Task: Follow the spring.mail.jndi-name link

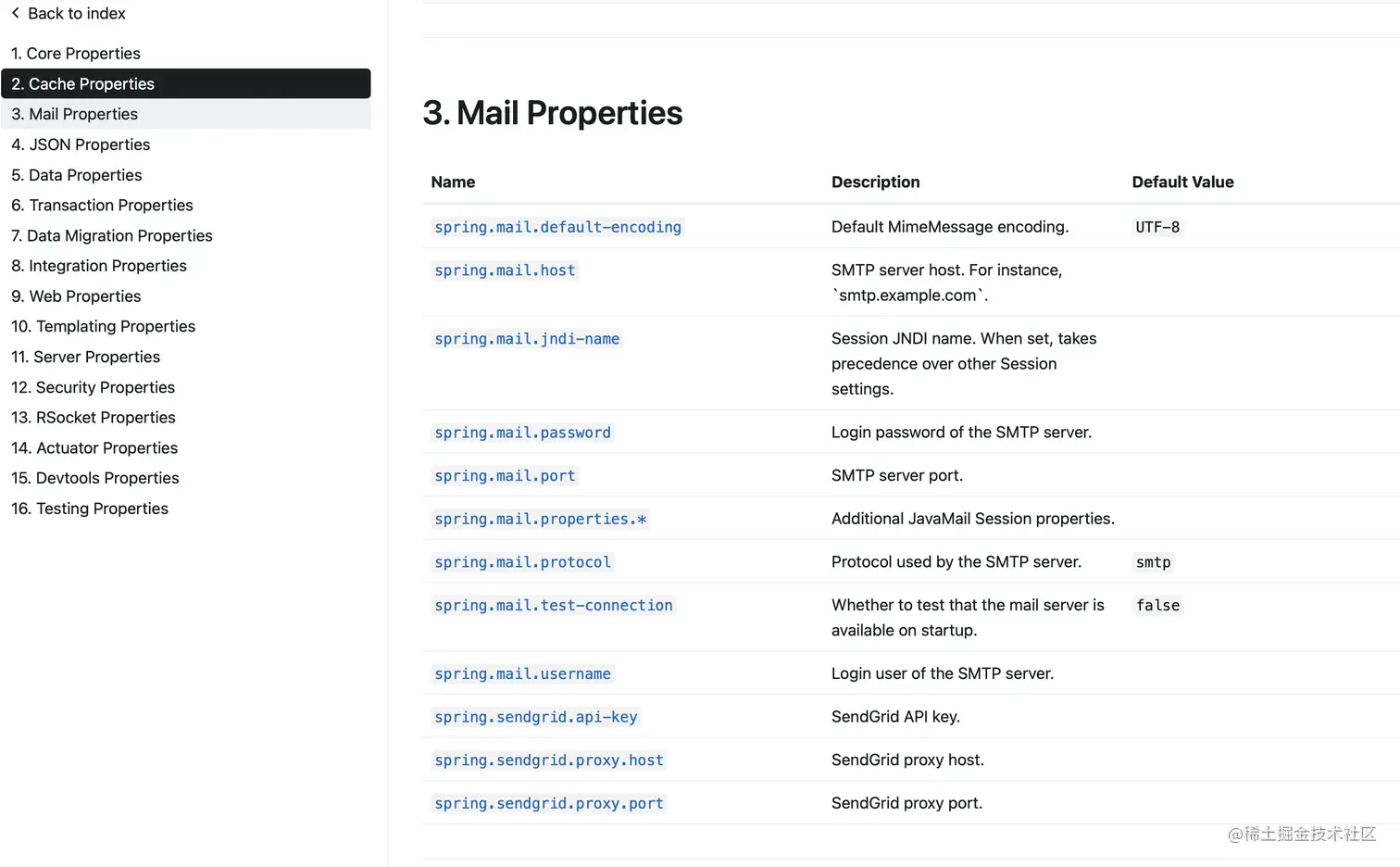Action: pos(527,339)
